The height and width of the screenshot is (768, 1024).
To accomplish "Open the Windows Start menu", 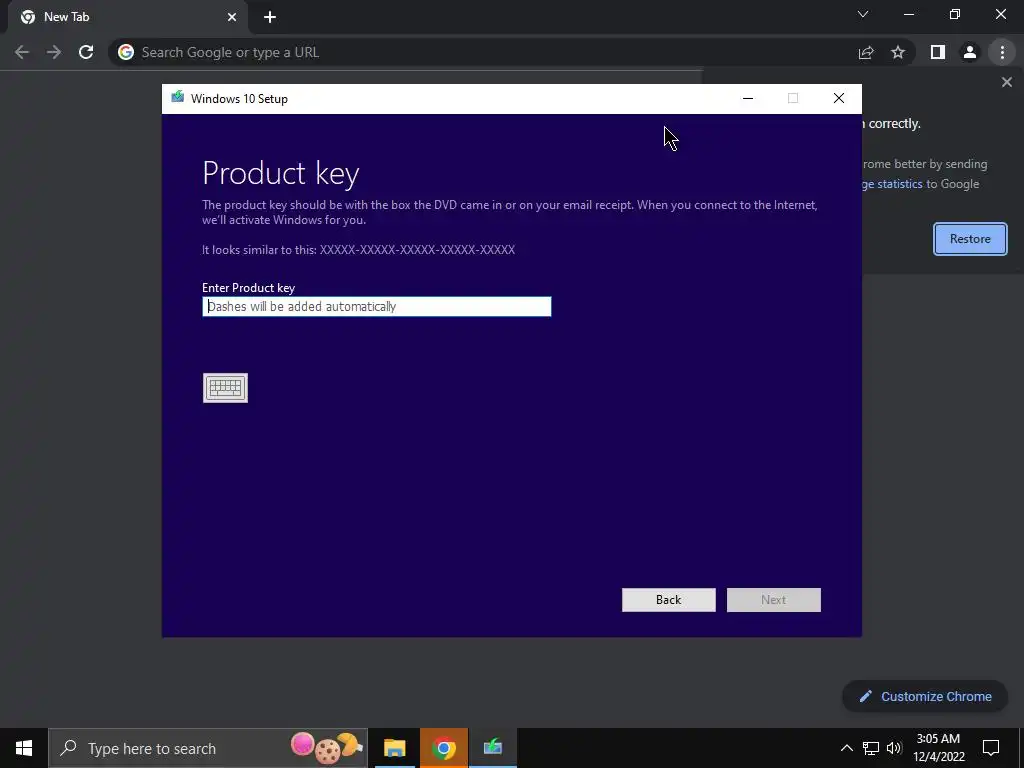I will click(24, 748).
